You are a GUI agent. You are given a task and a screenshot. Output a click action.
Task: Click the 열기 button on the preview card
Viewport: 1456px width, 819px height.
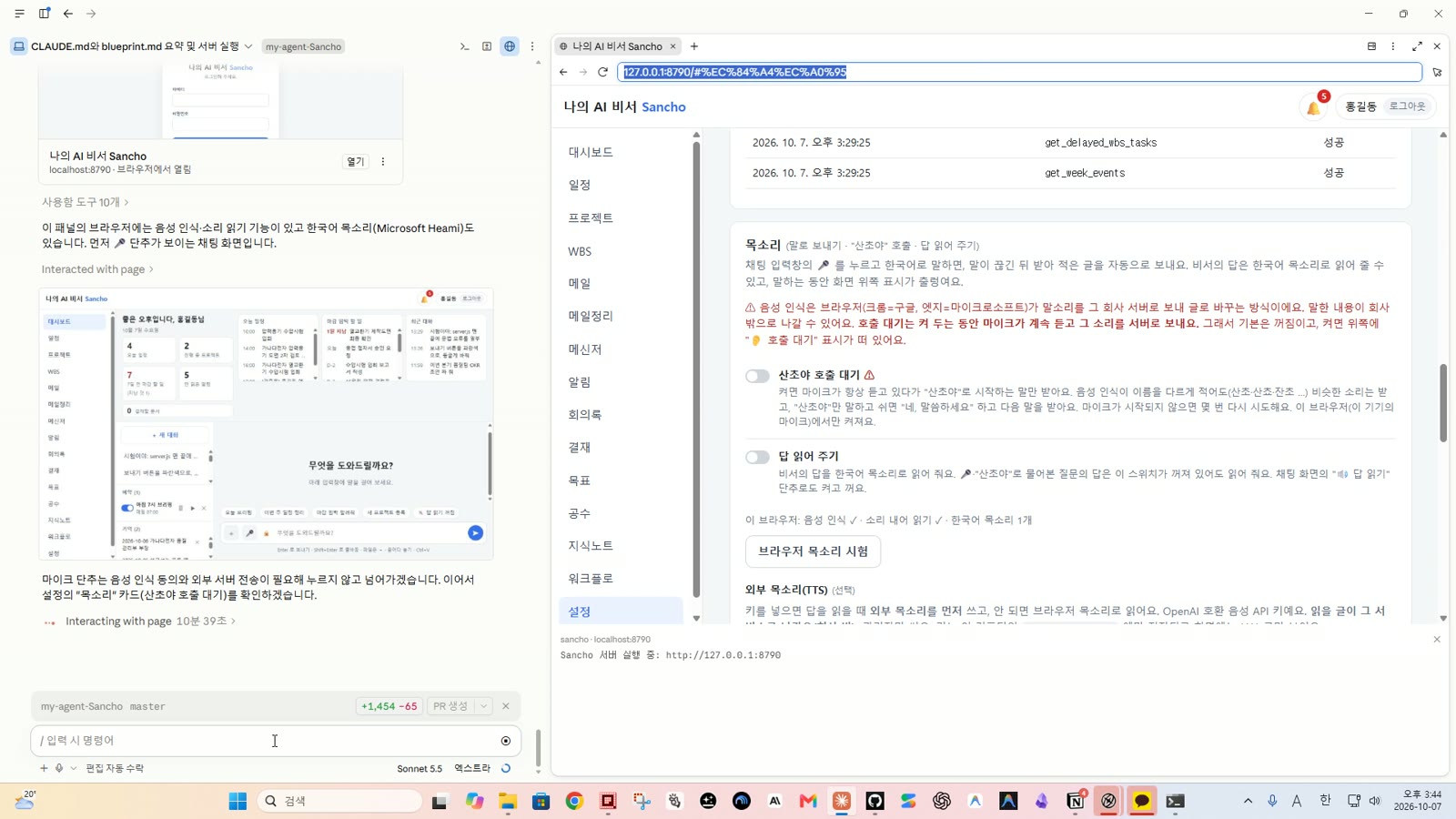click(356, 162)
